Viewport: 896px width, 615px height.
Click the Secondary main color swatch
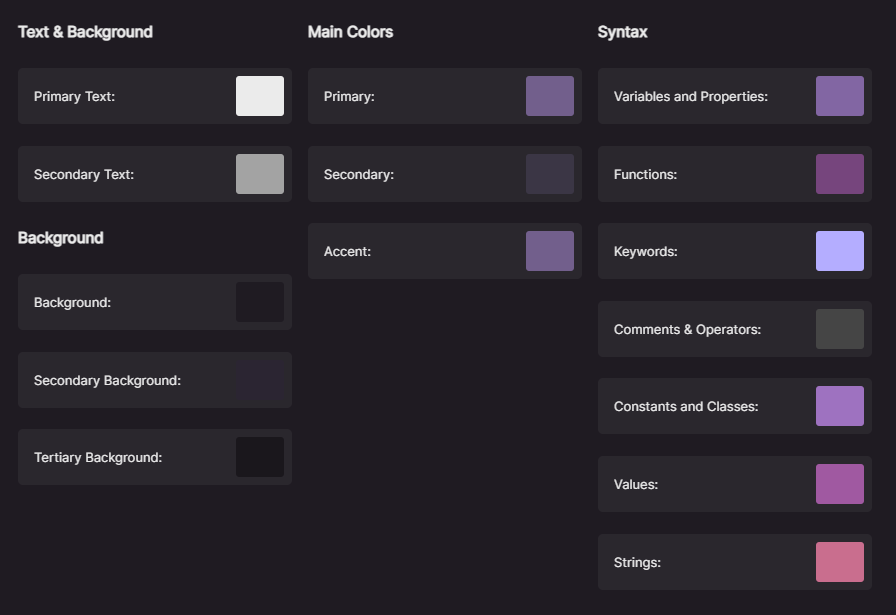coord(550,174)
